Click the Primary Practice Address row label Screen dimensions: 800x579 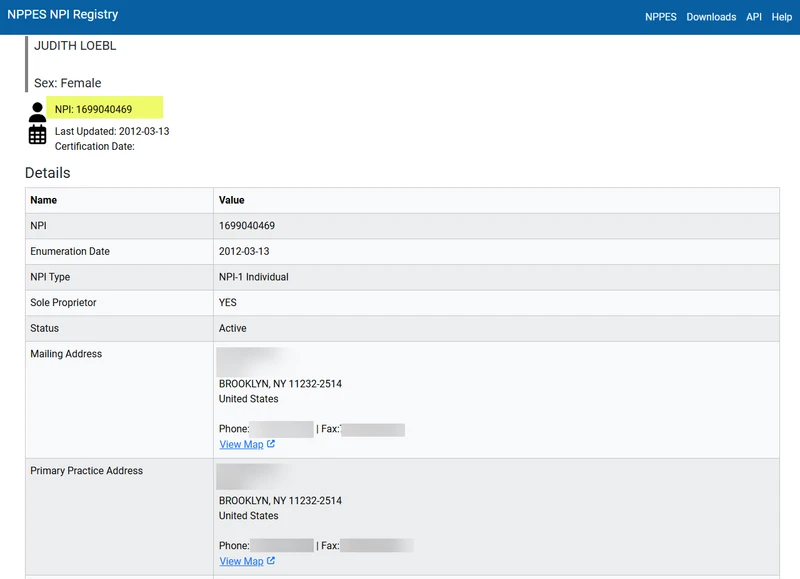click(86, 471)
